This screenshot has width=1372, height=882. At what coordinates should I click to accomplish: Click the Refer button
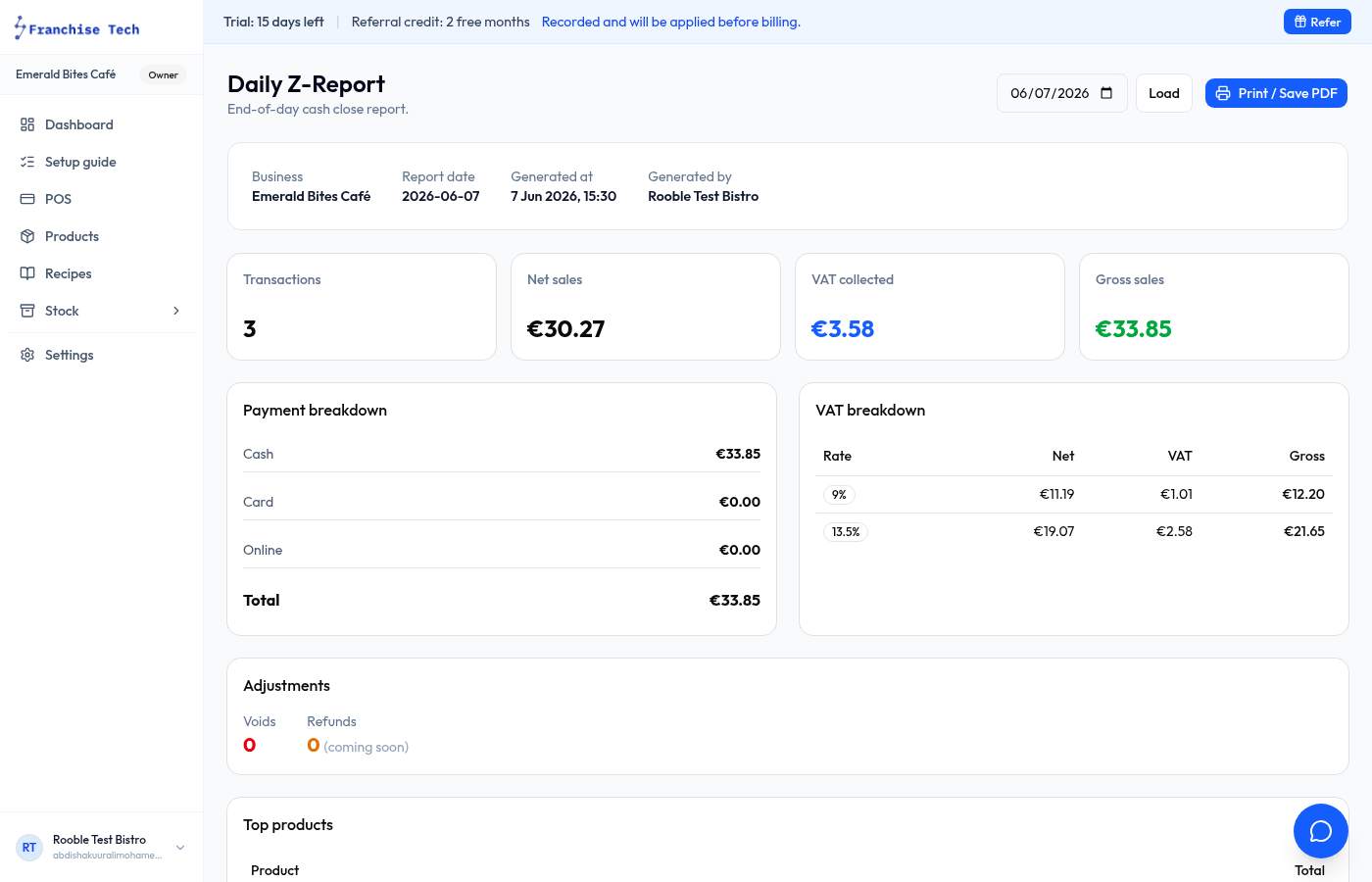(1317, 22)
